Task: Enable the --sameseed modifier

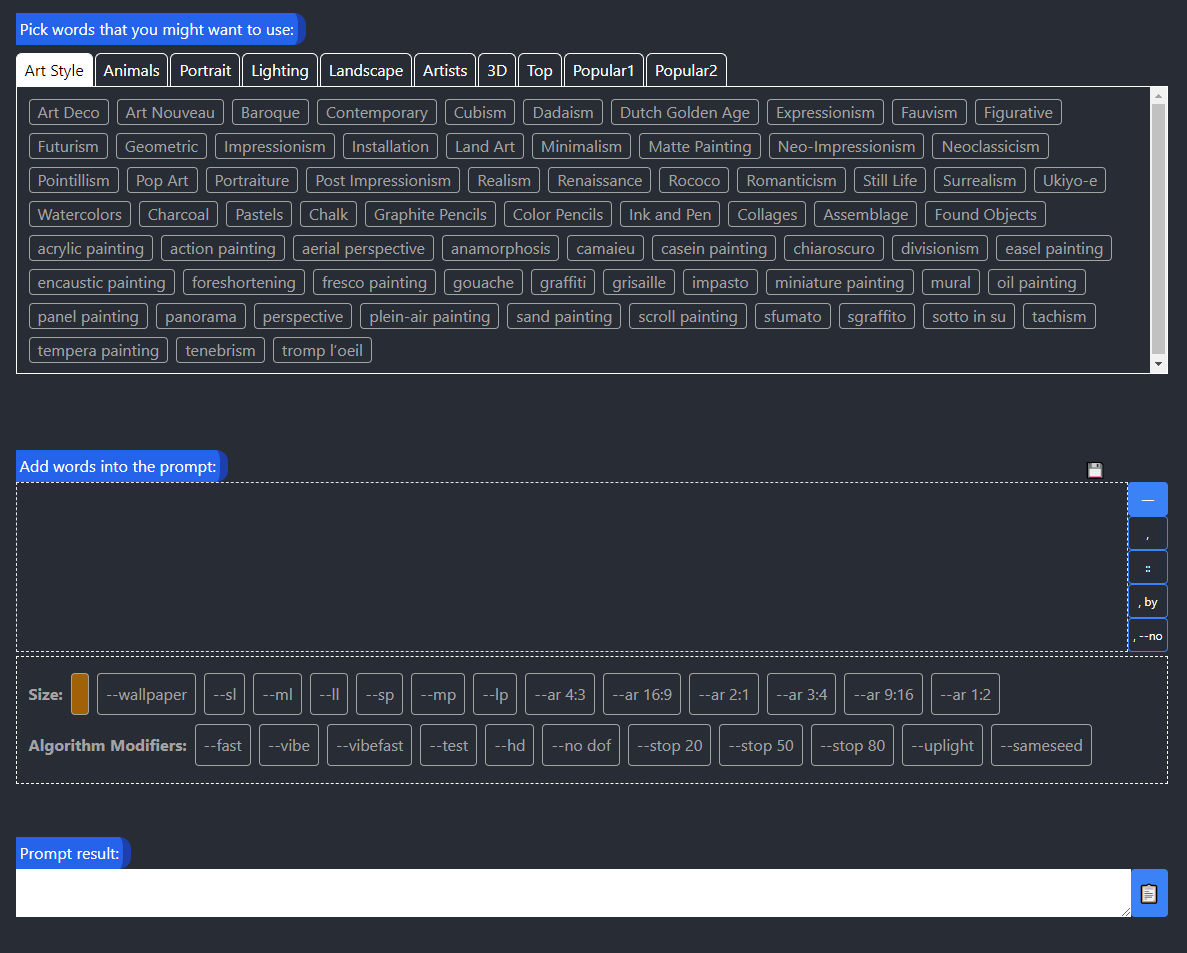Action: point(1041,745)
